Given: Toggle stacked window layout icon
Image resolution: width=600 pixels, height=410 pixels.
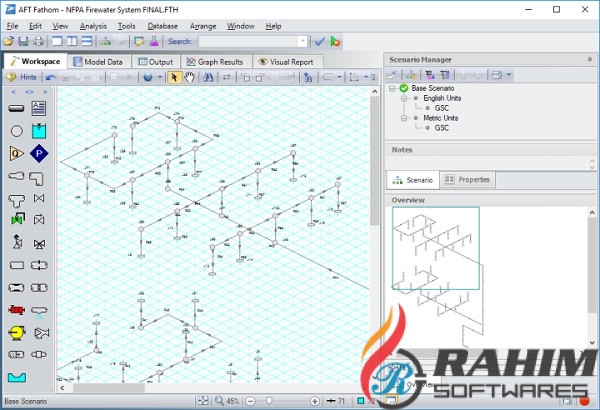Looking at the screenshot, I should (87, 41).
